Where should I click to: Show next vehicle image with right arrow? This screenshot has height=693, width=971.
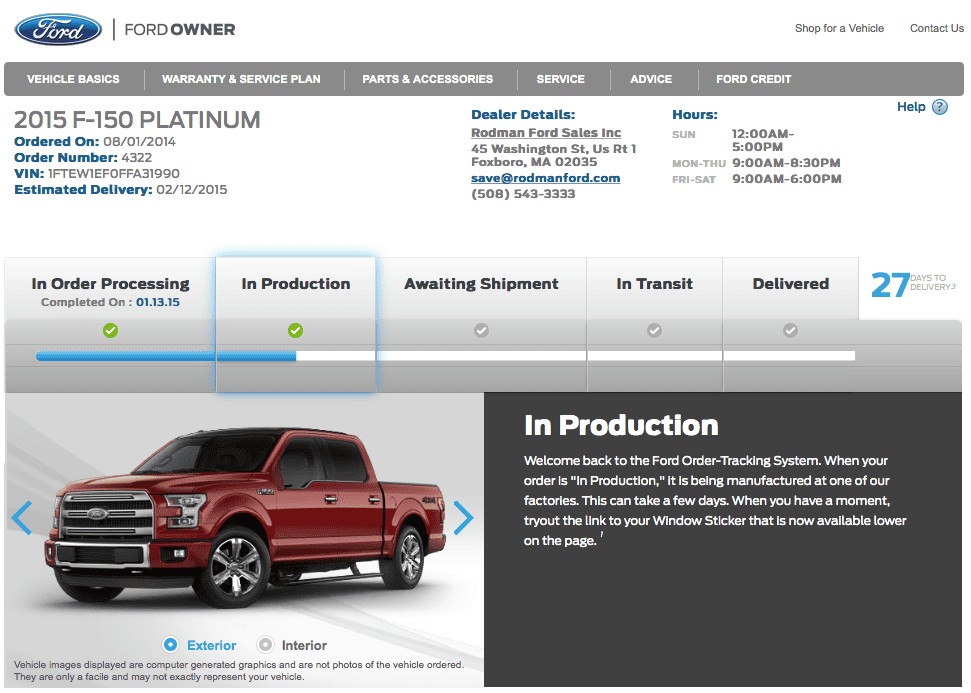463,518
